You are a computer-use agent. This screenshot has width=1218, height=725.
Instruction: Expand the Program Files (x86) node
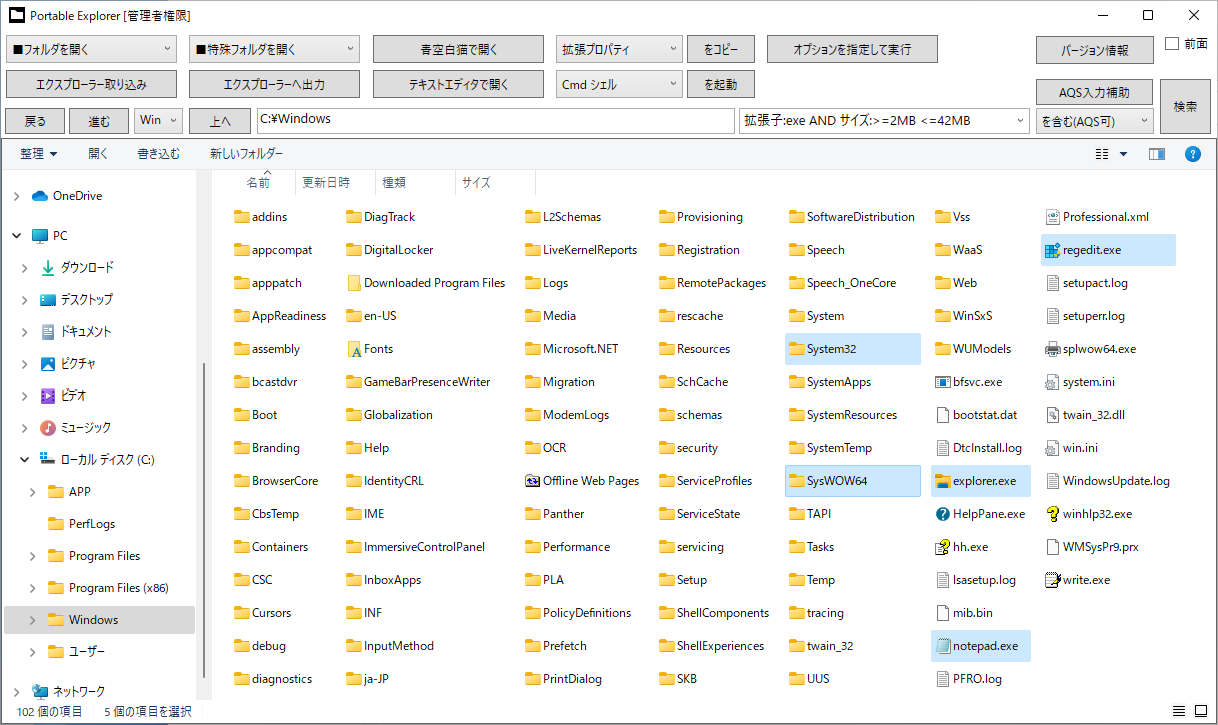tap(32, 588)
